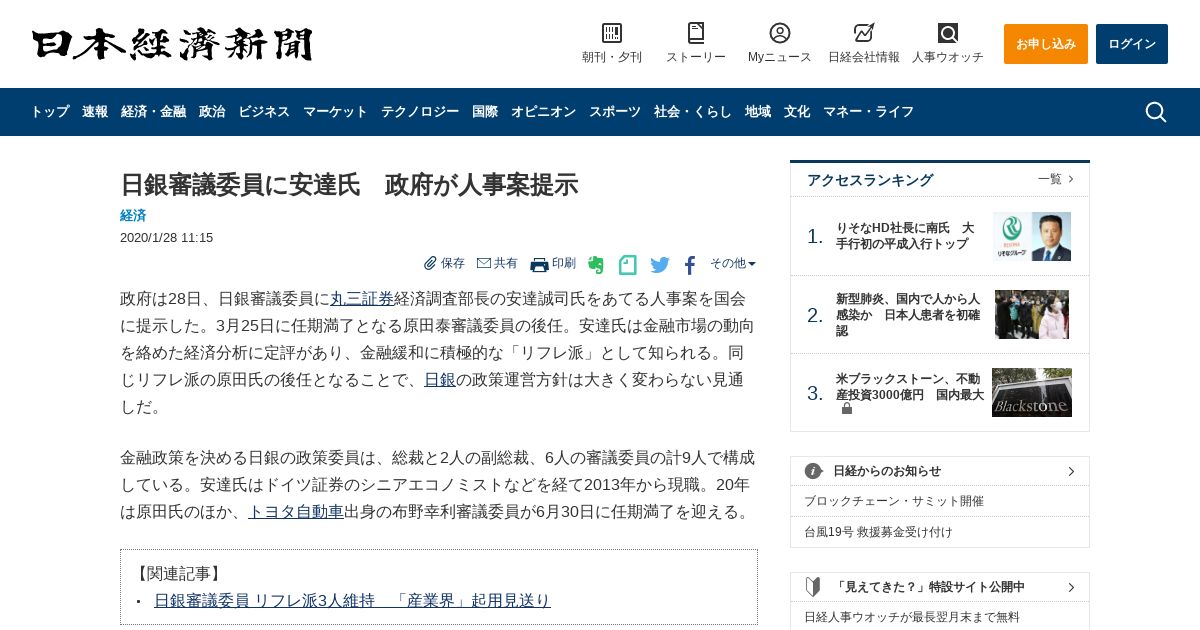Open ranking article 新型肺炎、国内で人から人感染か
1200x630 pixels.
pyautogui.click(x=908, y=315)
